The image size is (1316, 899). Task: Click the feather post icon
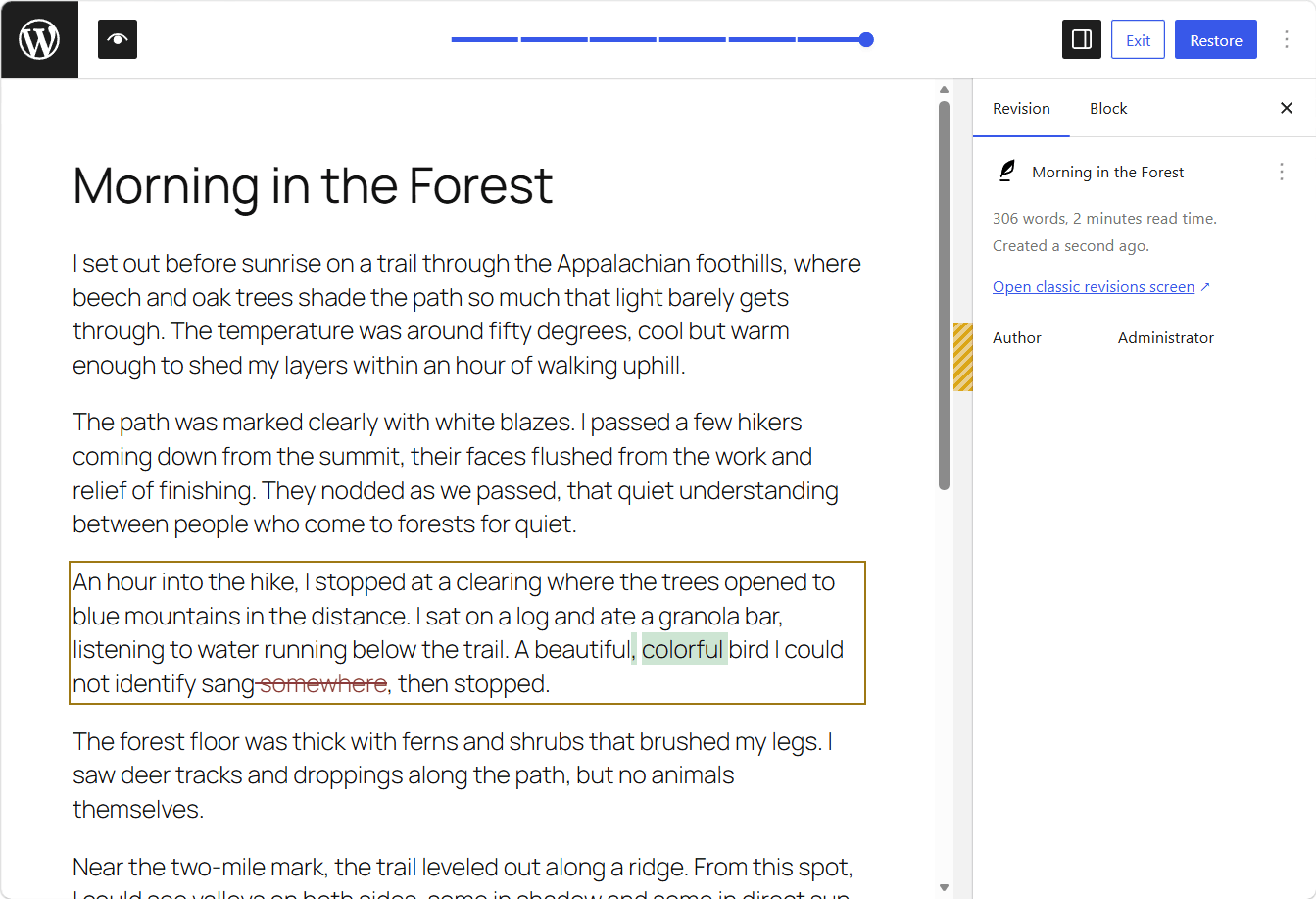click(x=1006, y=172)
